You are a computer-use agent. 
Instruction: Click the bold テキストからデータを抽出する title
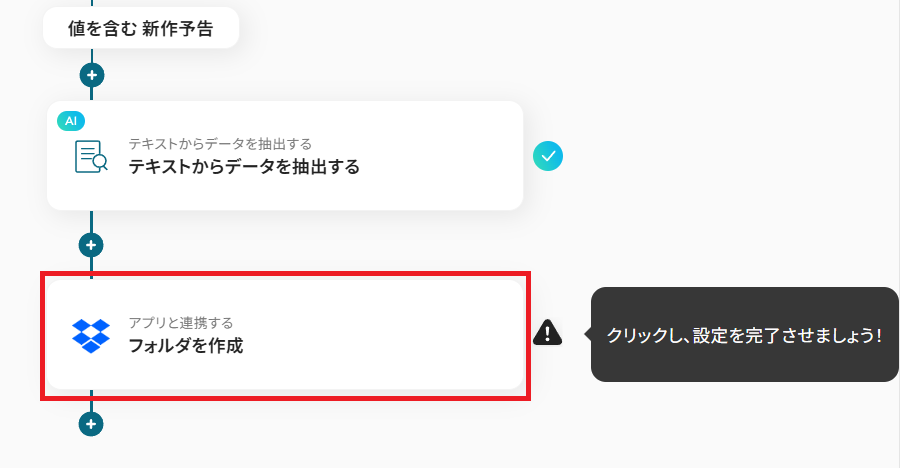point(243,167)
